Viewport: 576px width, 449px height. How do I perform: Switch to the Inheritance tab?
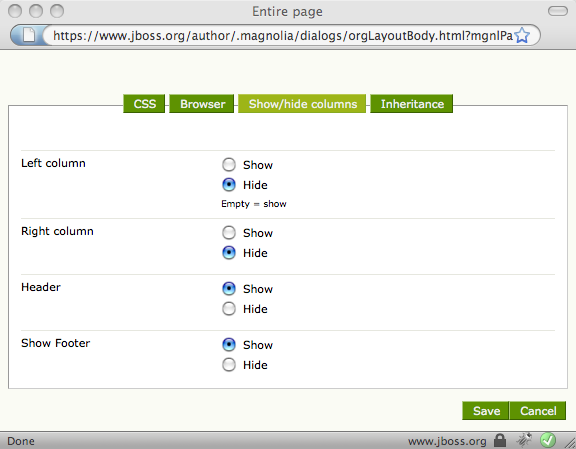(x=412, y=104)
